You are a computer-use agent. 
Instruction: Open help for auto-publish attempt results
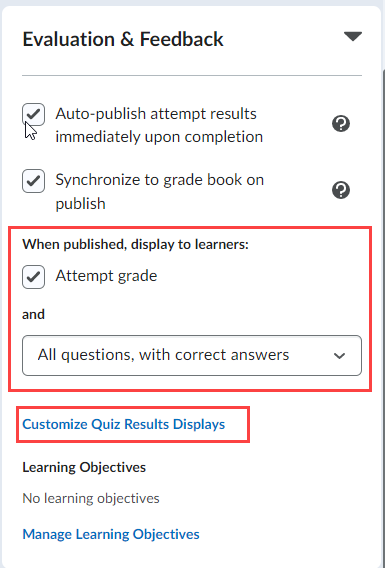pyautogui.click(x=341, y=124)
